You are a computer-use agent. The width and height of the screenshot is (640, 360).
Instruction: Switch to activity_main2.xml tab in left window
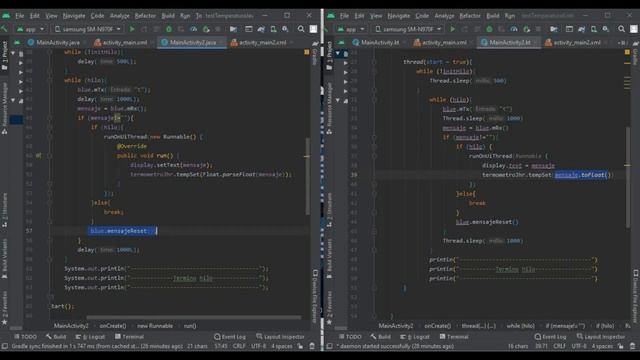click(262, 42)
